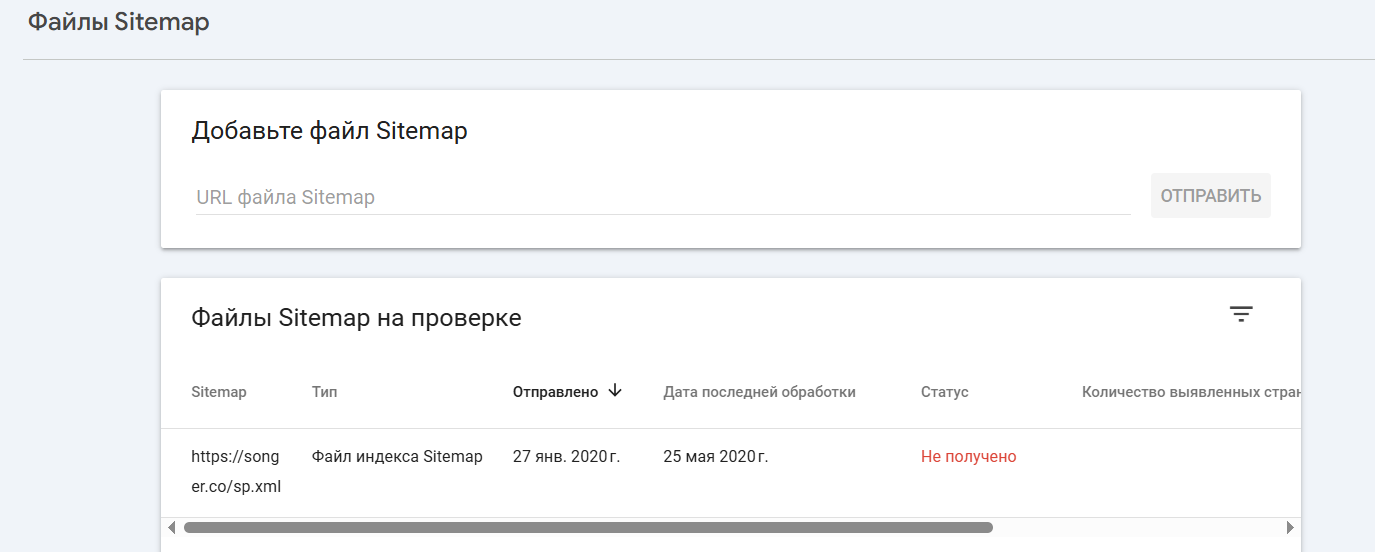This screenshot has width=1375, height=552.
Task: Open the songer.co/sp.xml sitemap row
Action: click(x=236, y=472)
